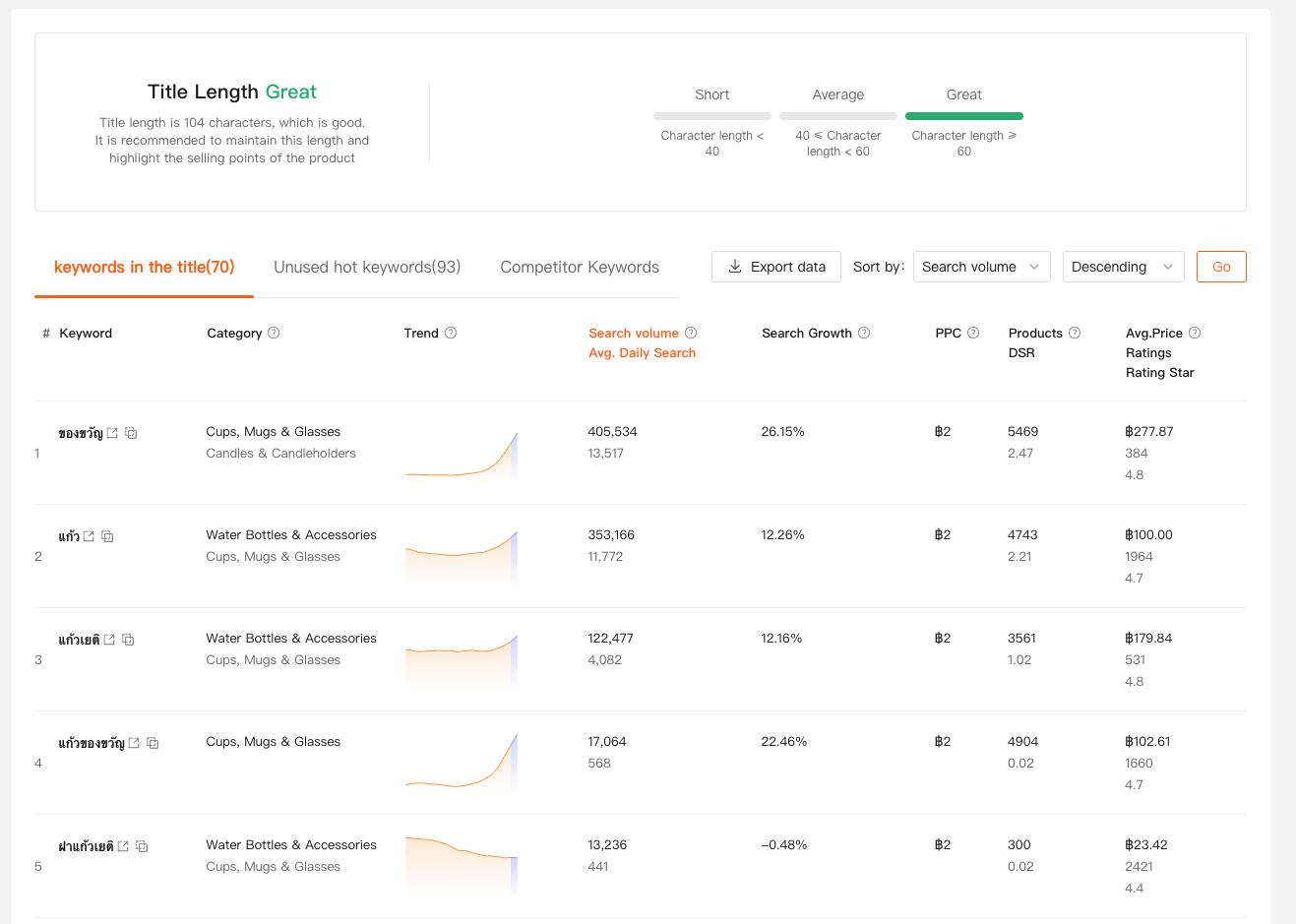Click help icon beside Category header
Viewport: 1296px width, 924px height.
click(274, 333)
